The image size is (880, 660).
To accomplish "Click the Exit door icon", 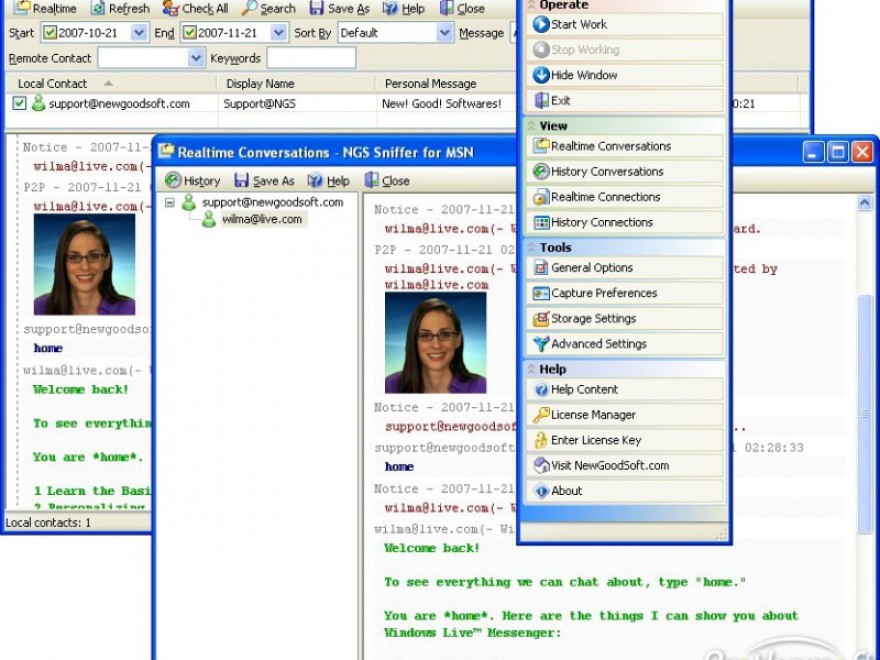I will tap(541, 100).
